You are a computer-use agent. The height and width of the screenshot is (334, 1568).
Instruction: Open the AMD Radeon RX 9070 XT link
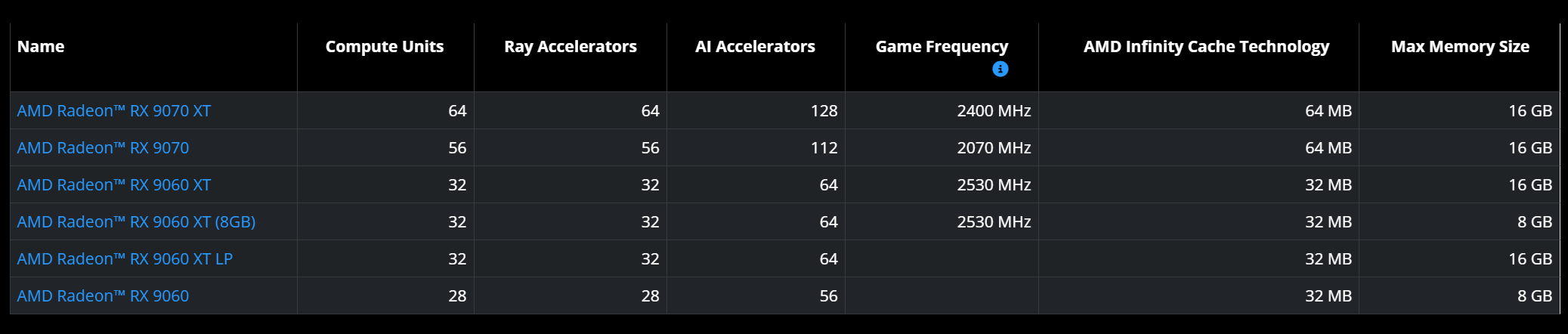coord(114,111)
